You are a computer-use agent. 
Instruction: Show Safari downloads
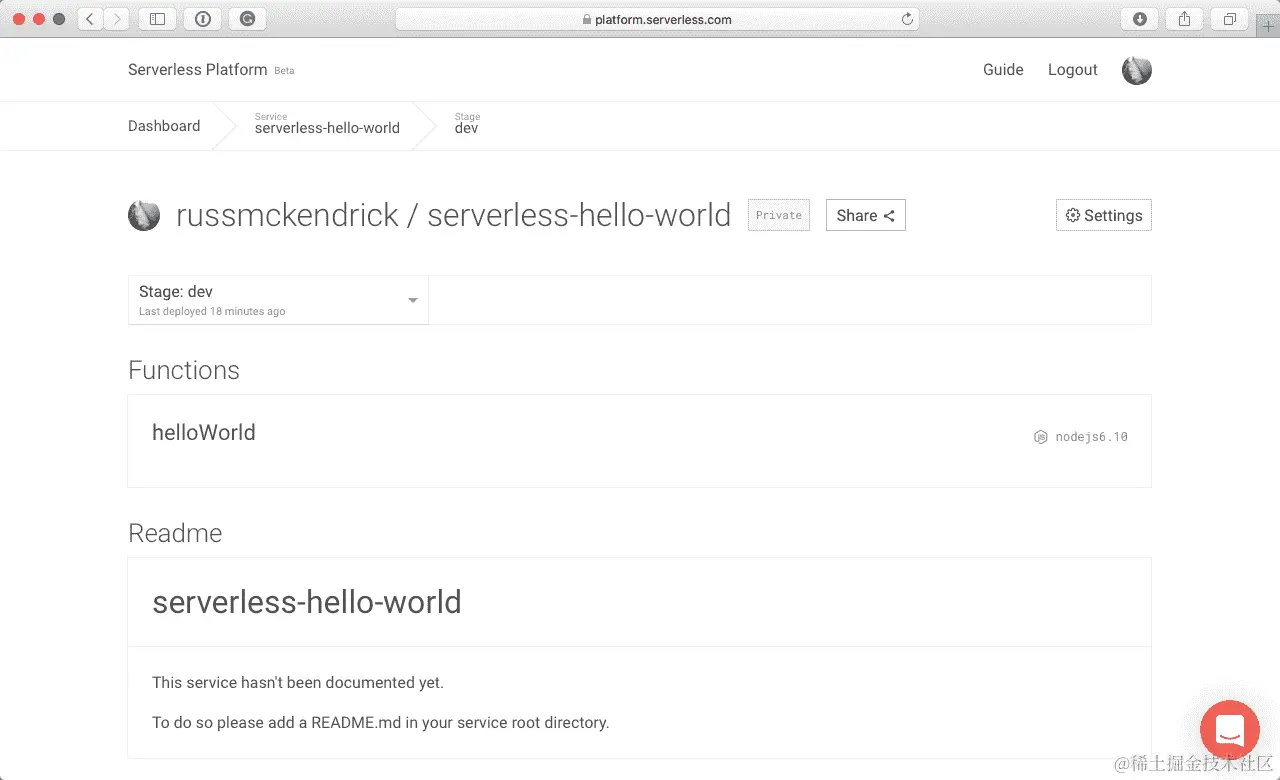pyautogui.click(x=1139, y=19)
